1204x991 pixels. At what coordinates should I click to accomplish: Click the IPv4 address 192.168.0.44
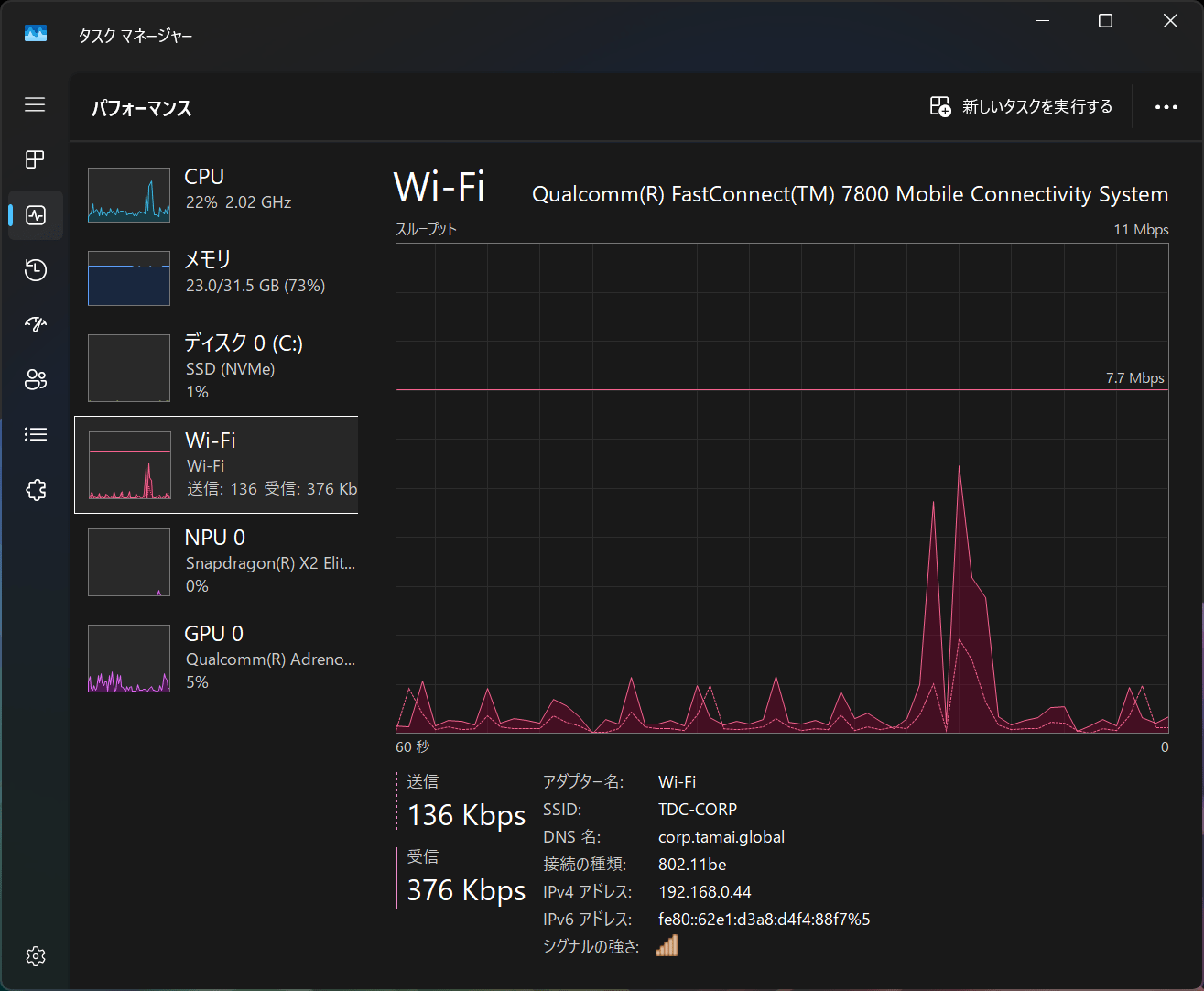[705, 892]
